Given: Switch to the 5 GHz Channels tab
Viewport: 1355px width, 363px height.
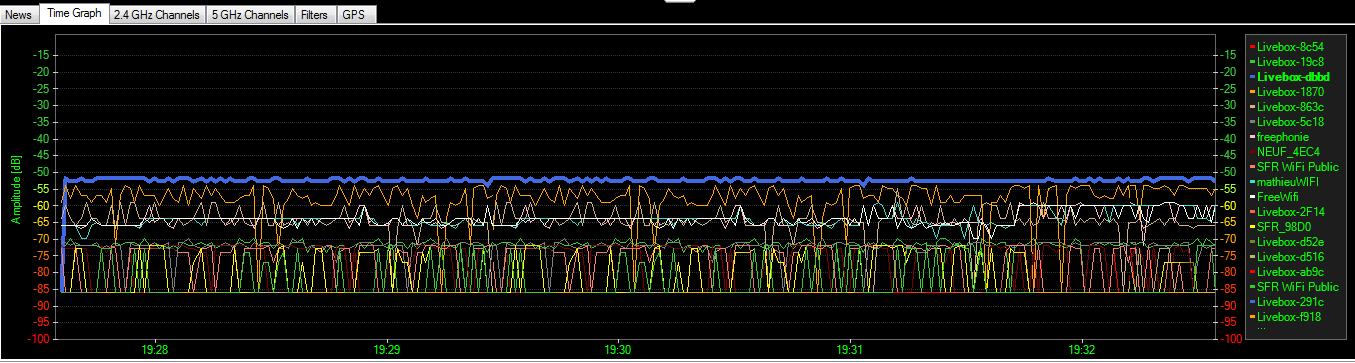Looking at the screenshot, I should (251, 15).
